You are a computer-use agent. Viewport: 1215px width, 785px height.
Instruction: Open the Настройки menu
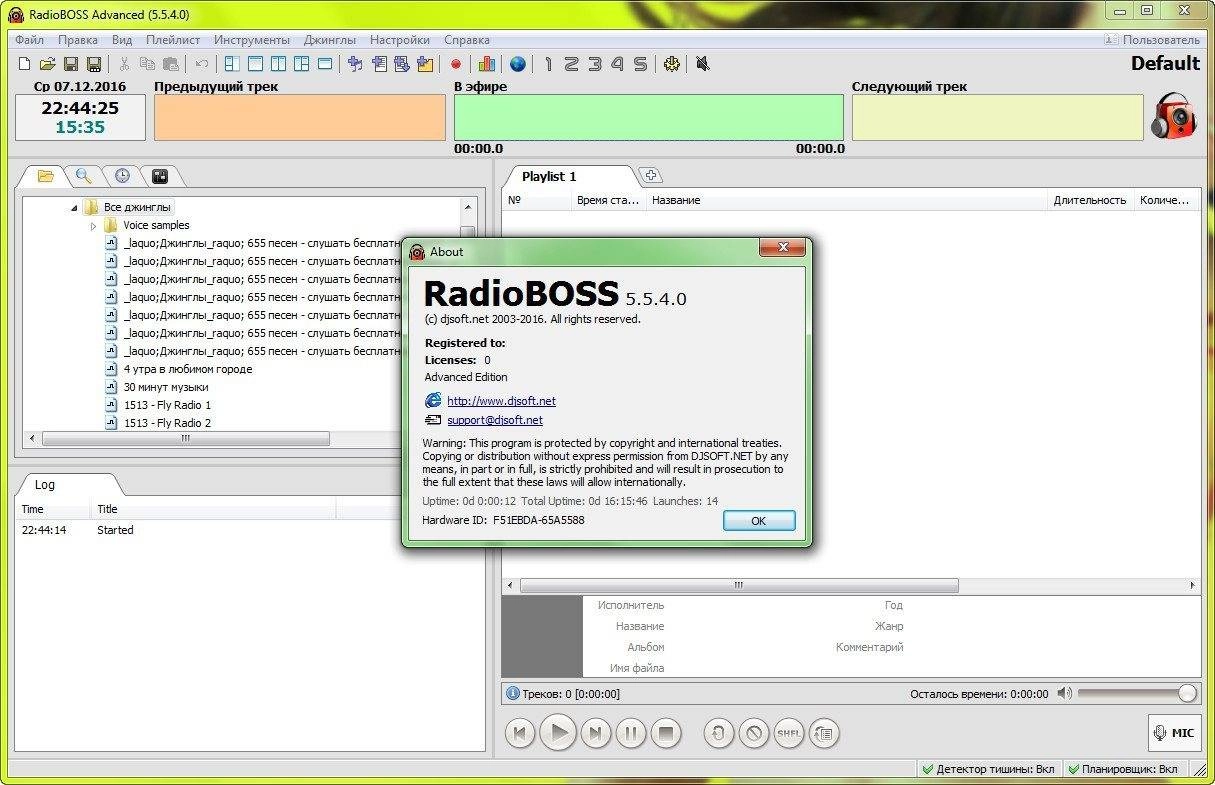click(x=400, y=40)
